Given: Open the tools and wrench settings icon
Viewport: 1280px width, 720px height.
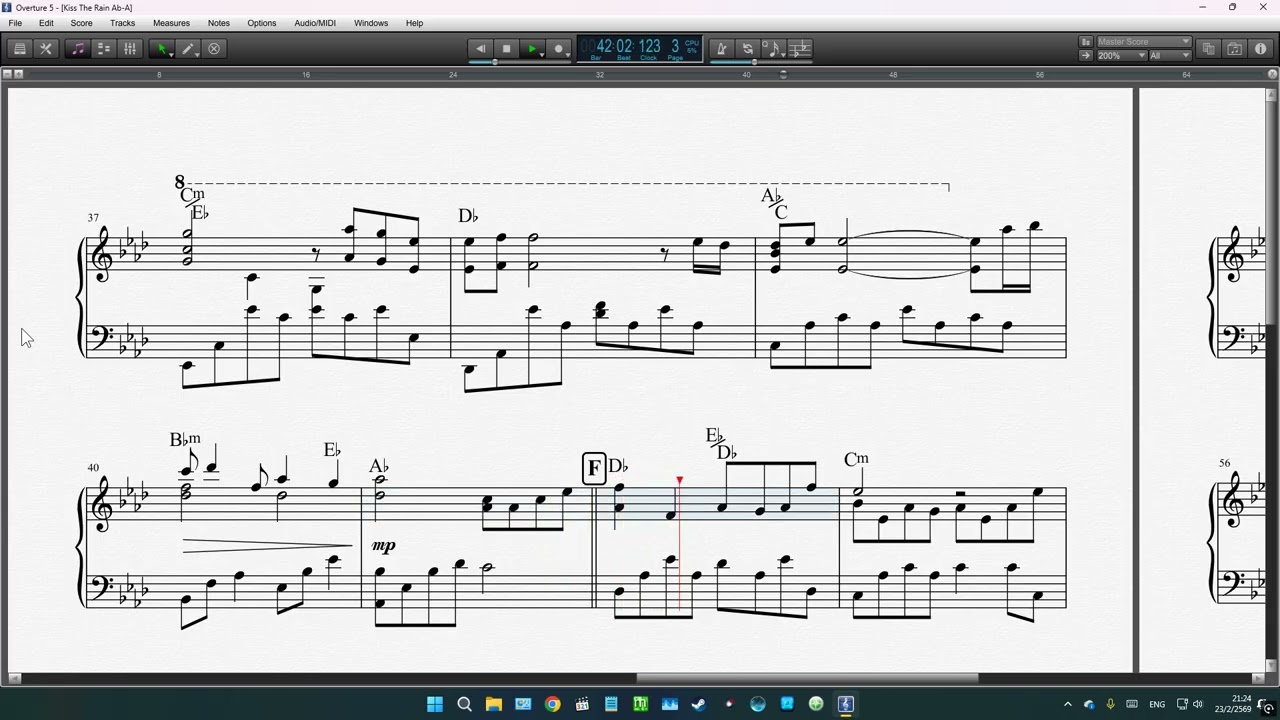Looking at the screenshot, I should coord(46,48).
